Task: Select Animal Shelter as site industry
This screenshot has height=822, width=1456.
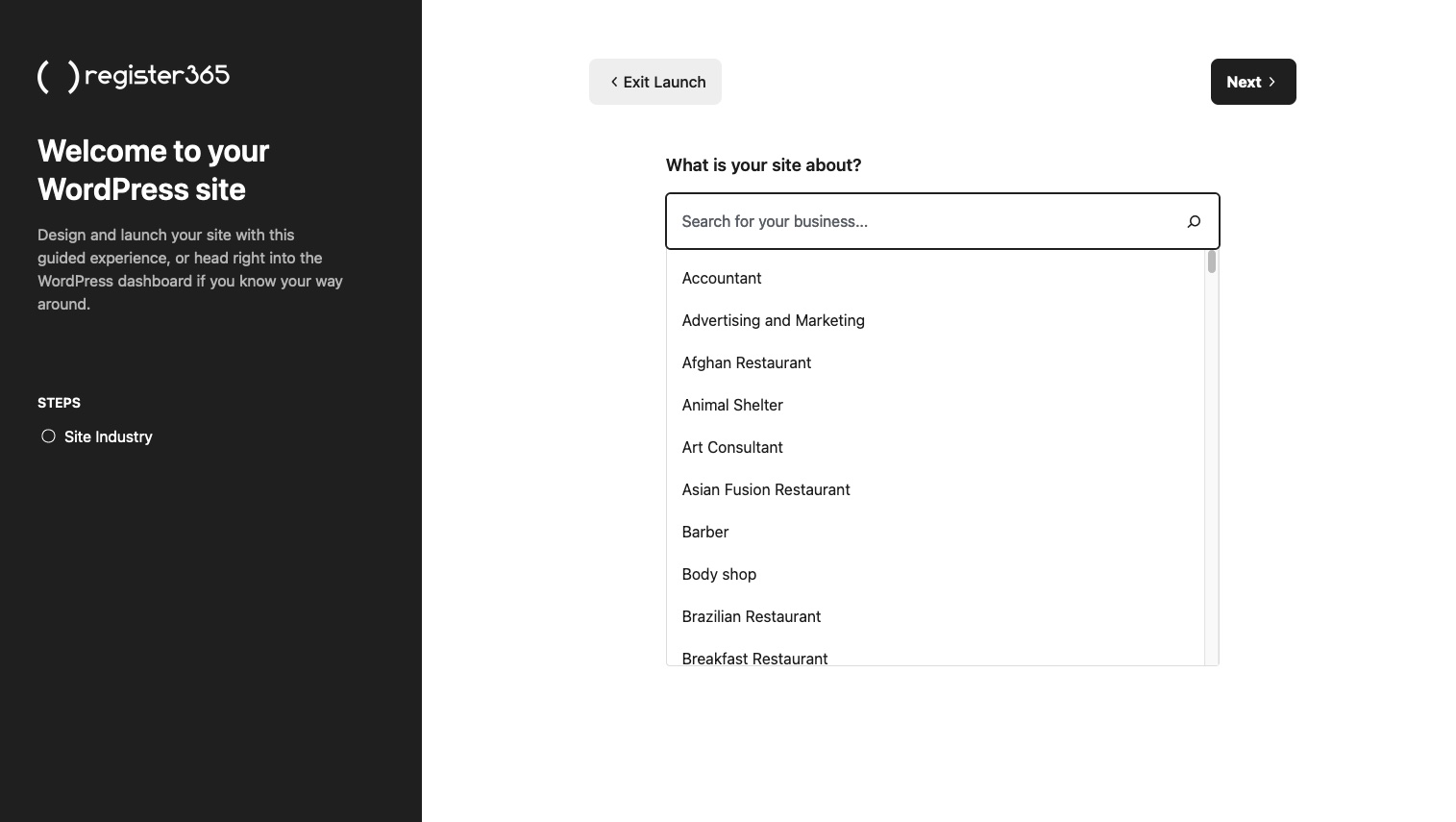Action: (x=732, y=405)
